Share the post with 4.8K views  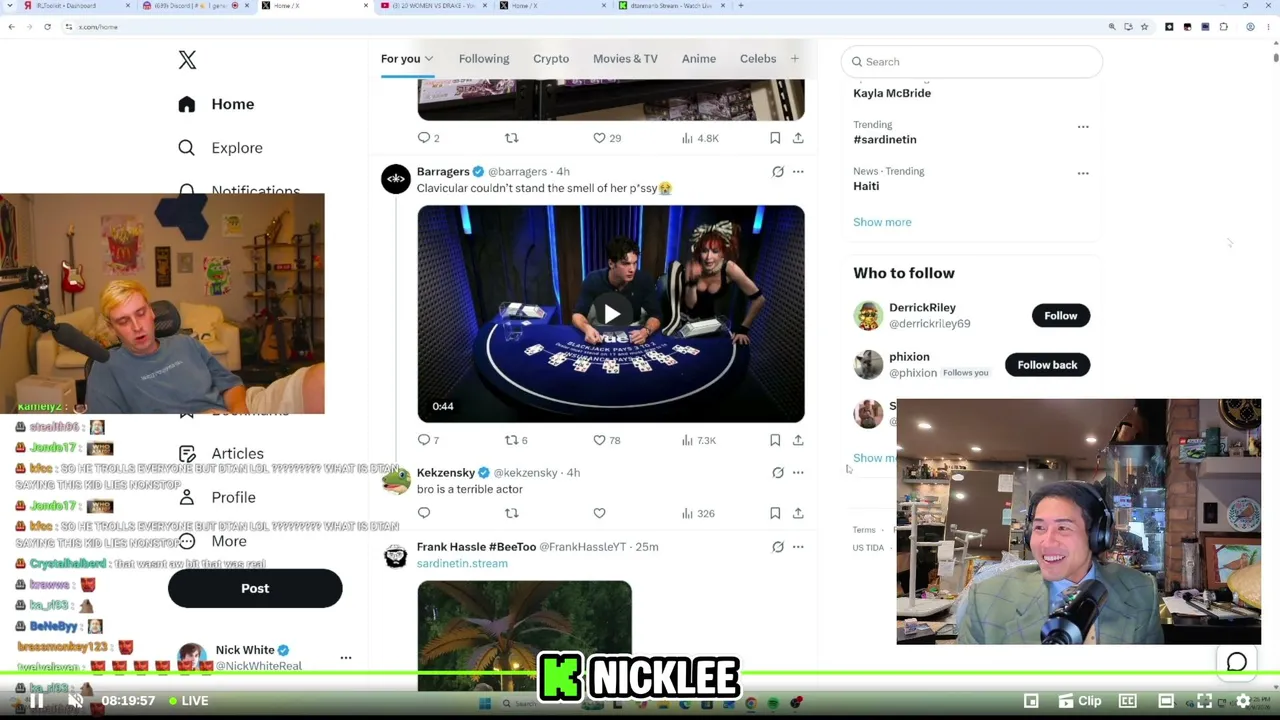pos(798,138)
